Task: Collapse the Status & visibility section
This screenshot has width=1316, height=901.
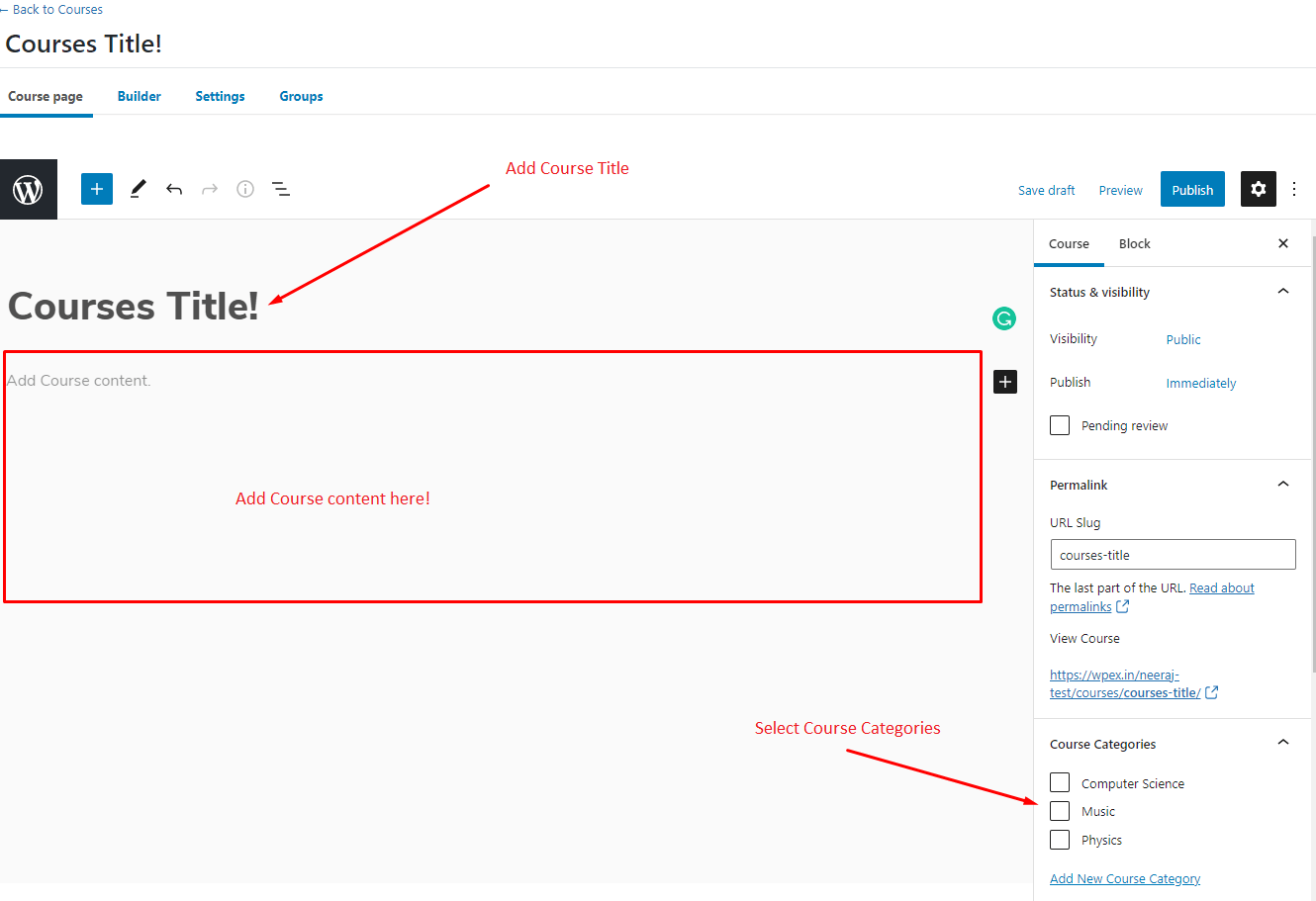Action: pos(1283,292)
